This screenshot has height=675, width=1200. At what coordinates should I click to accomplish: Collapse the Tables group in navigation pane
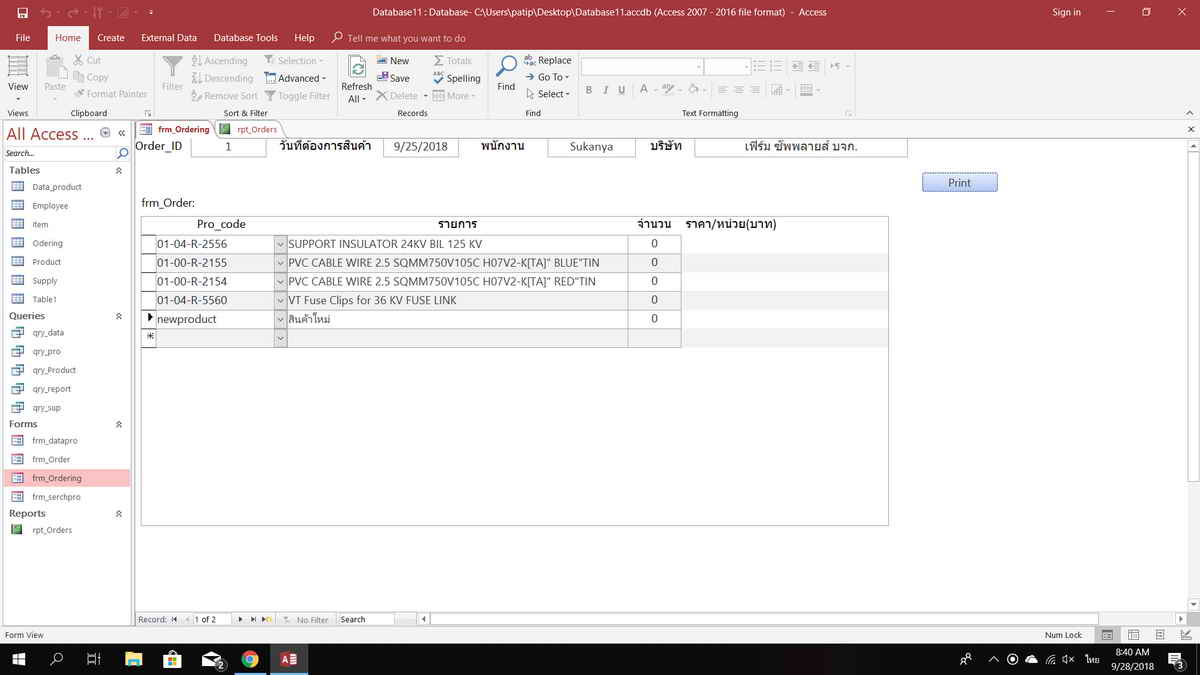tap(119, 171)
